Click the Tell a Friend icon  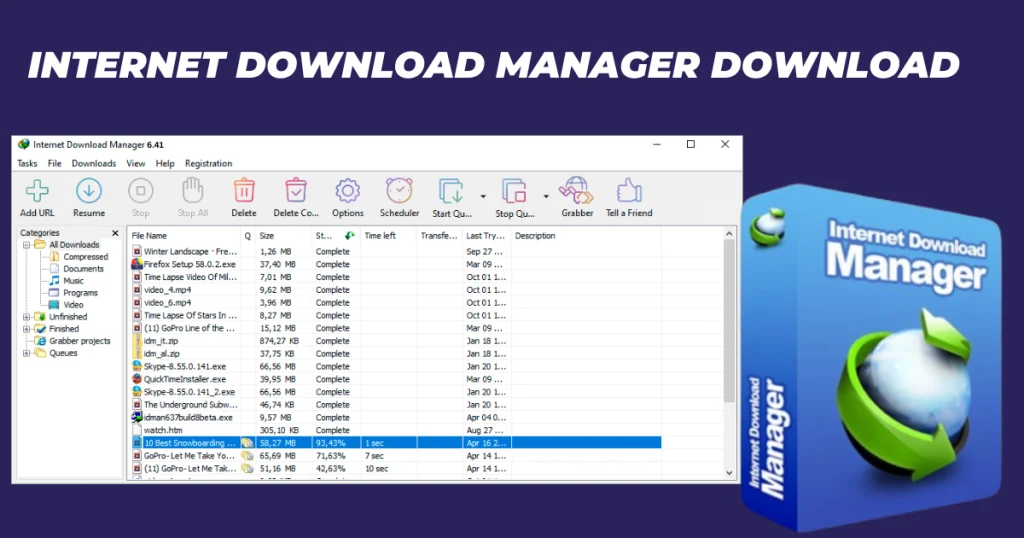(629, 191)
